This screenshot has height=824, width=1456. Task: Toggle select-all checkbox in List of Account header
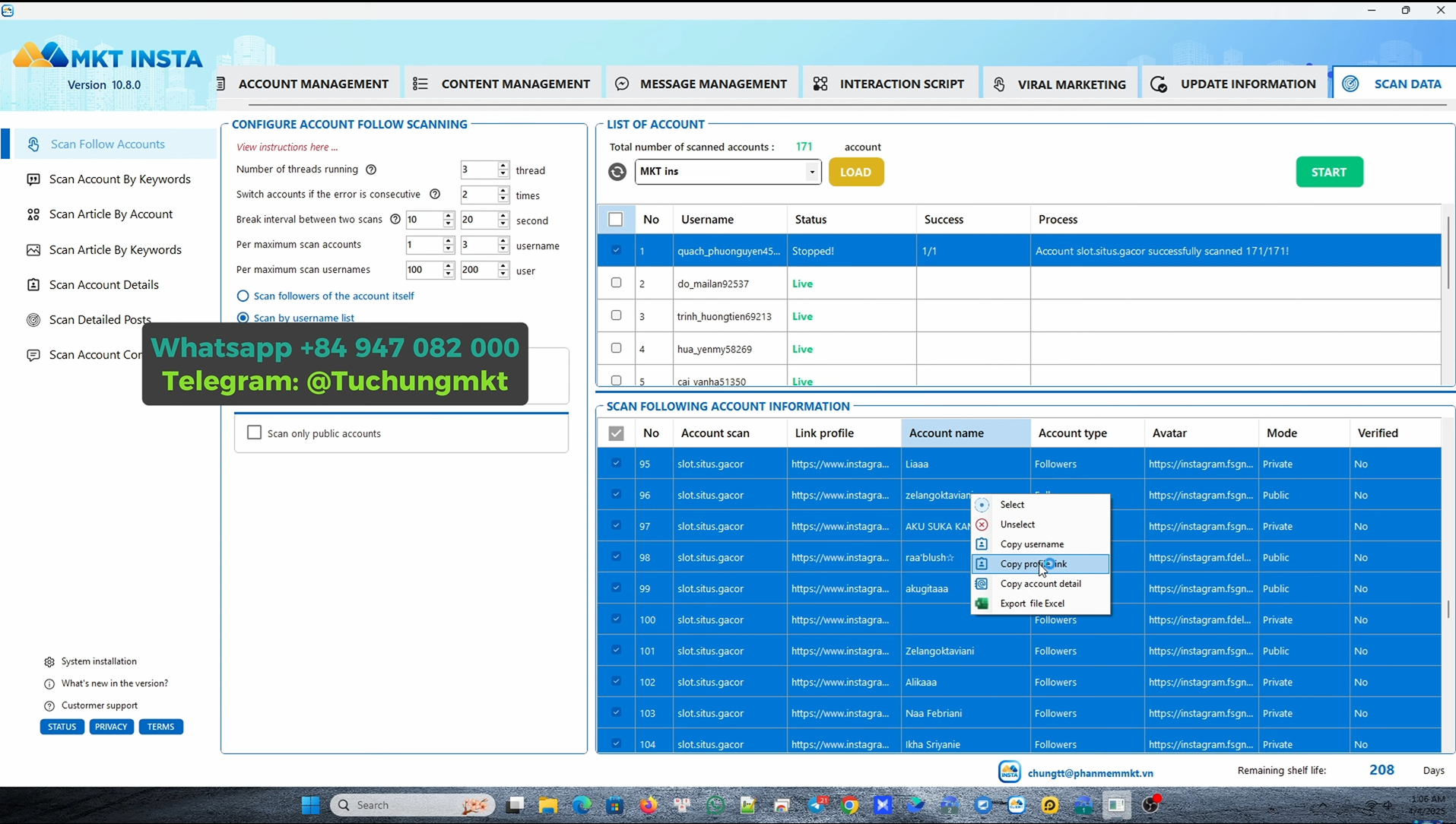click(616, 220)
